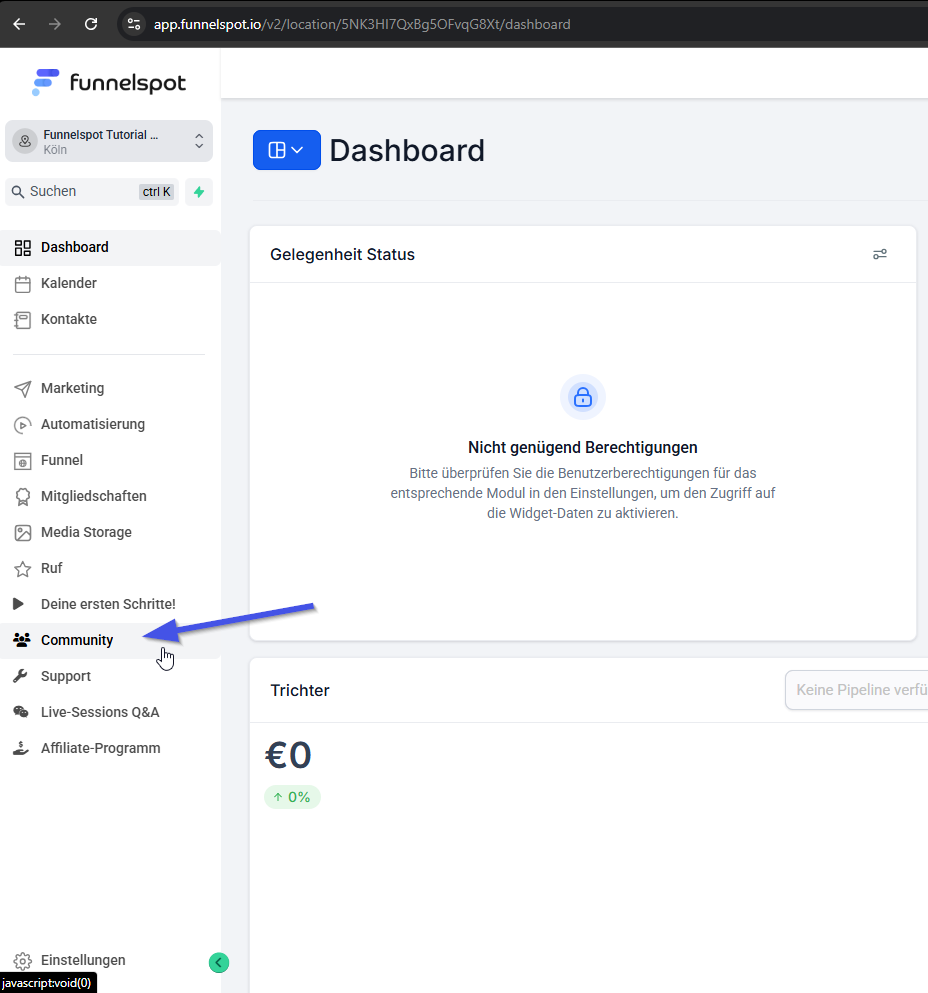The image size is (928, 993).
Task: Open Automatisierung in the sidebar
Action: 109,424
